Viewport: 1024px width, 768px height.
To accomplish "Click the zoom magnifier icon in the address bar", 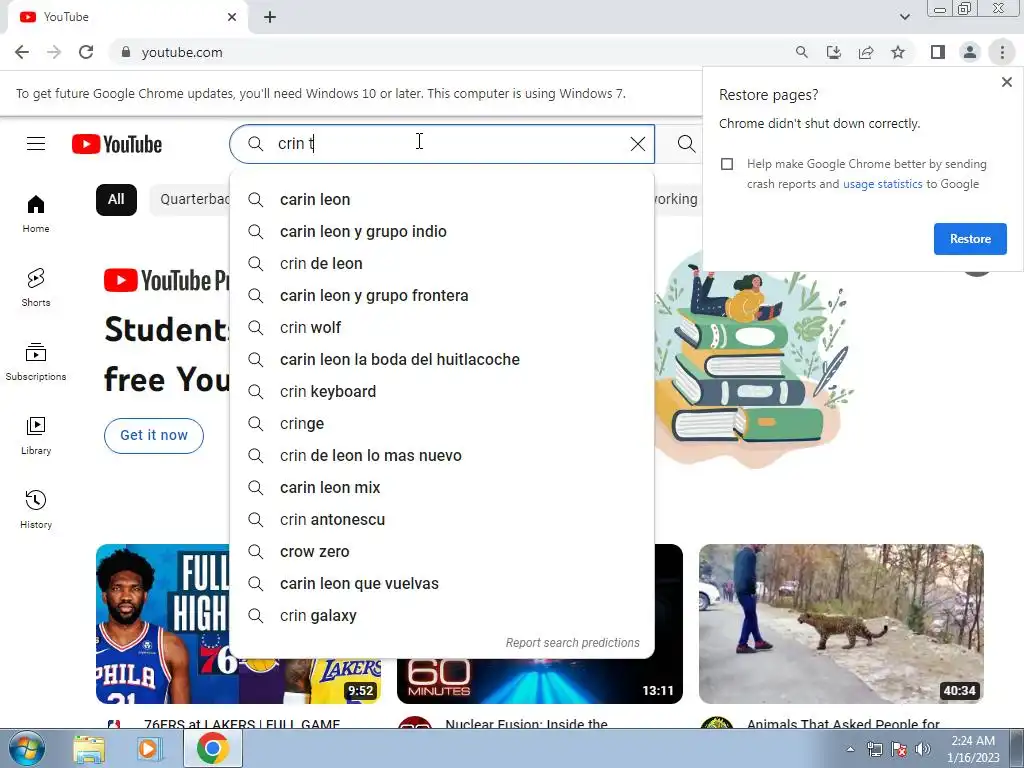I will point(801,52).
